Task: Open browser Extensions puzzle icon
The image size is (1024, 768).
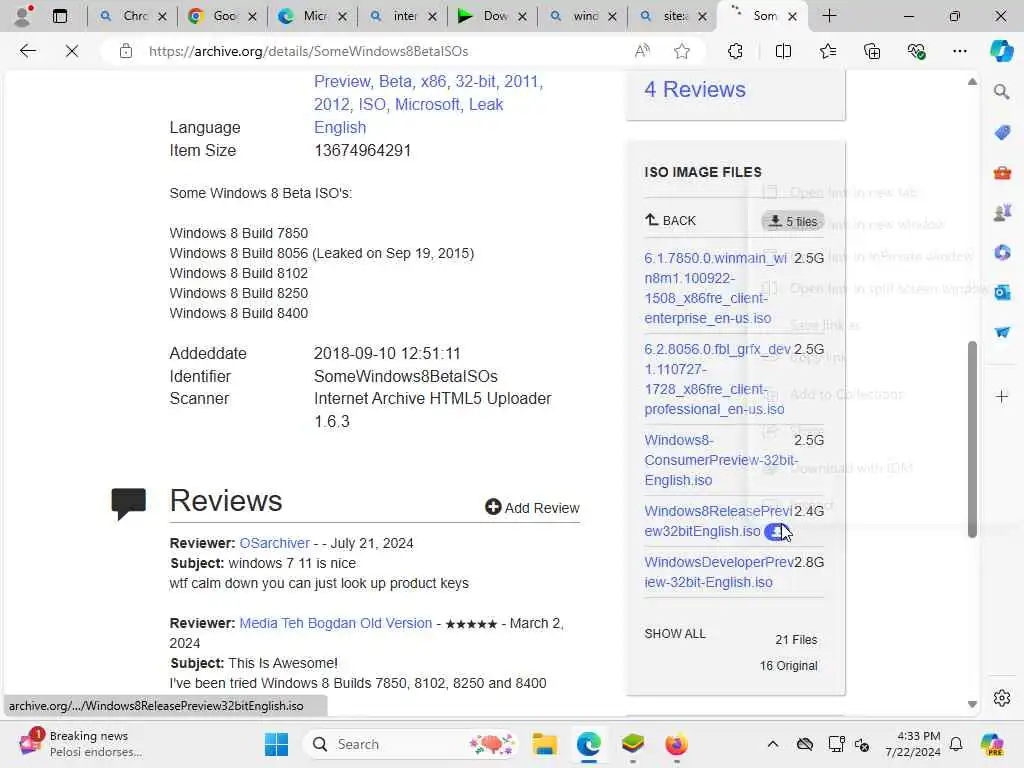Action: tap(735, 51)
